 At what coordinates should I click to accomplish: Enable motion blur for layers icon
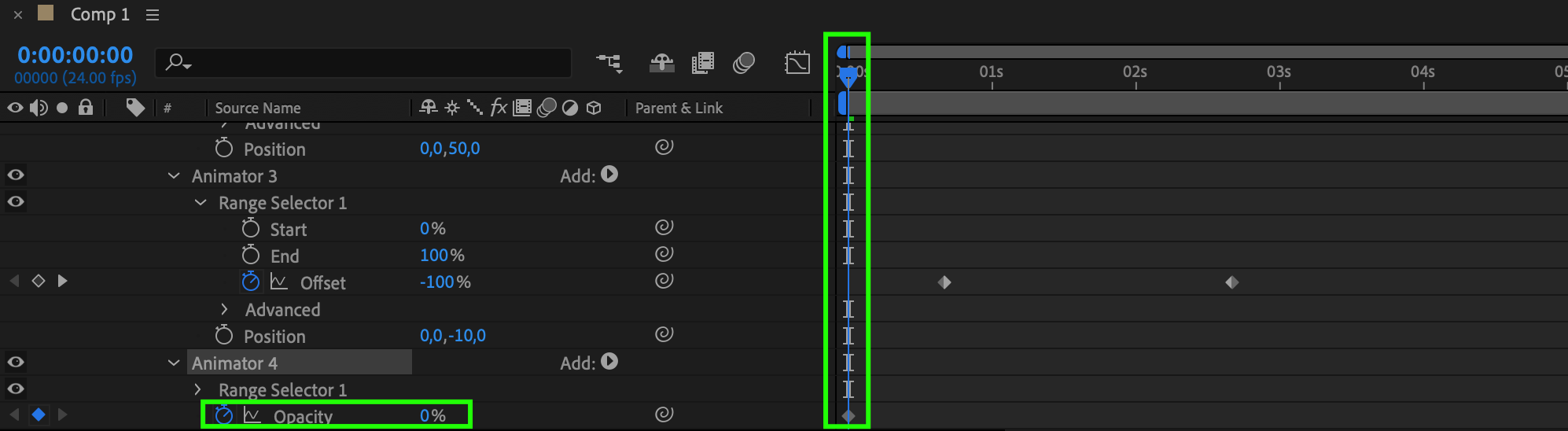(743, 62)
